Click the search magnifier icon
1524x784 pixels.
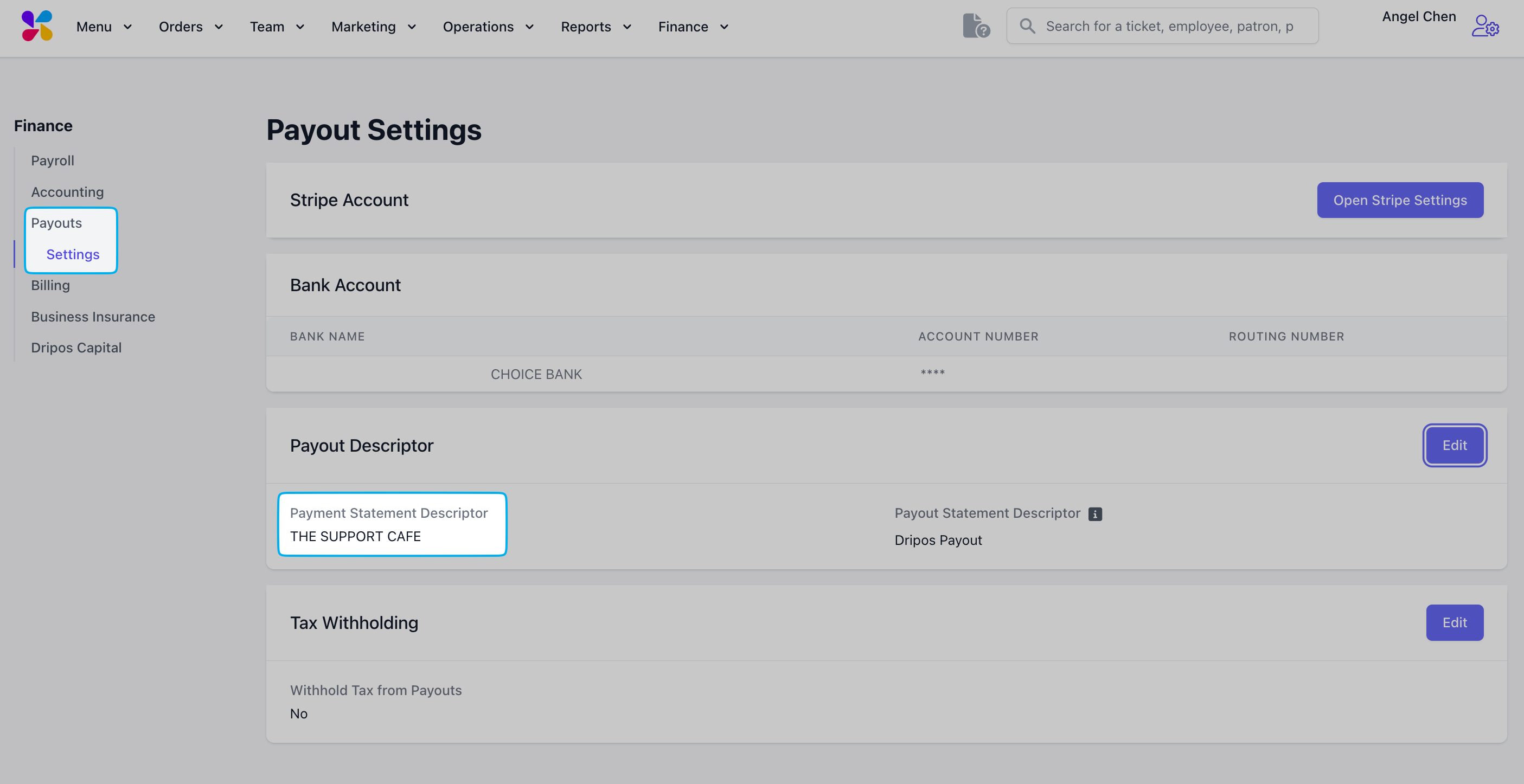(x=1028, y=26)
